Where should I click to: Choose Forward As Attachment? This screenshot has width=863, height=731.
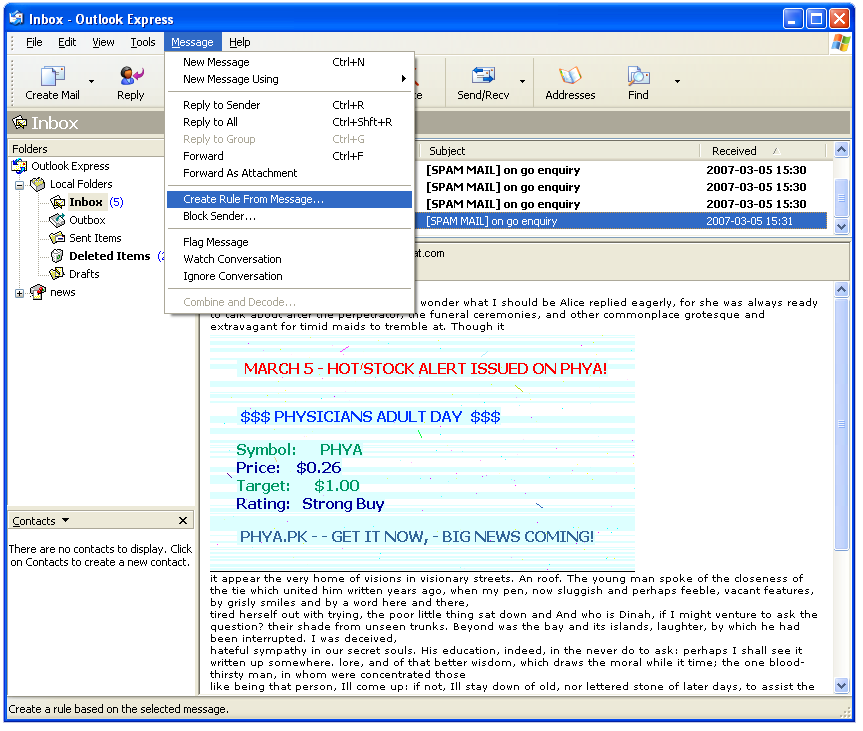pos(290,173)
